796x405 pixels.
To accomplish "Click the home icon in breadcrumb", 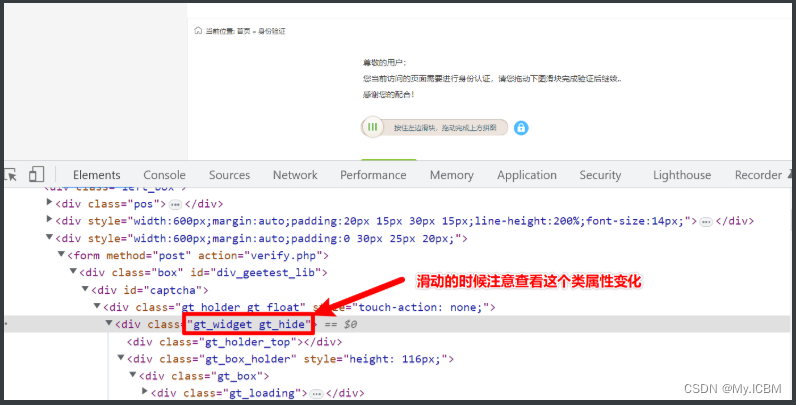I will coord(198,30).
